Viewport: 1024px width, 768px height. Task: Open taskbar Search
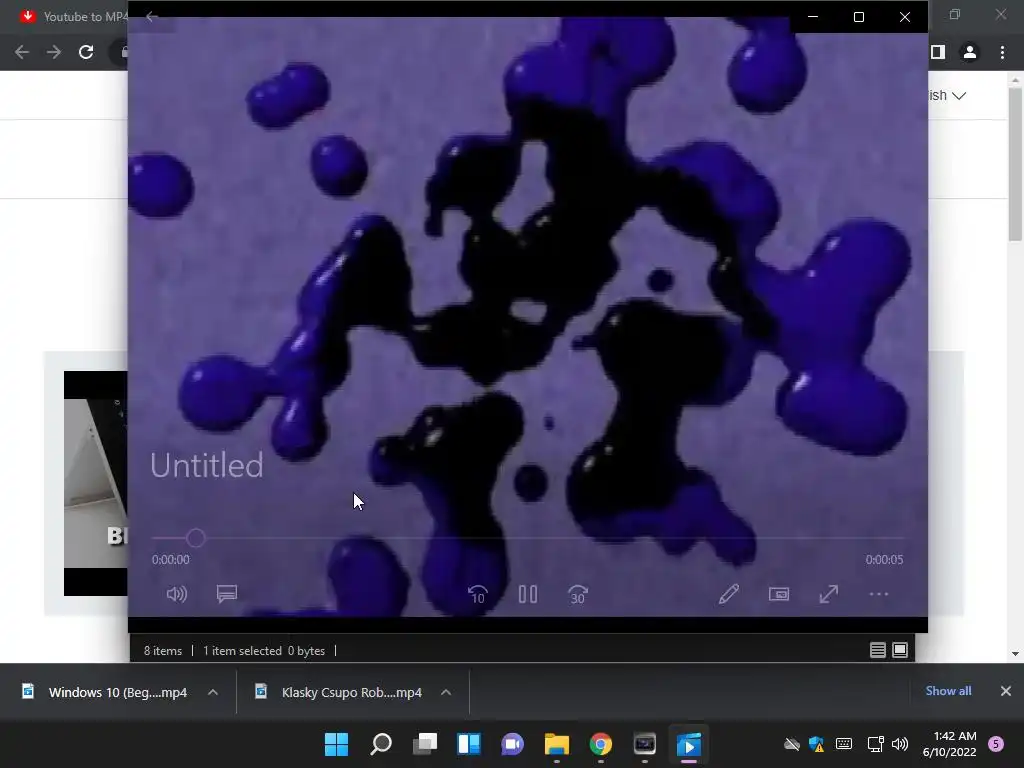tap(381, 744)
